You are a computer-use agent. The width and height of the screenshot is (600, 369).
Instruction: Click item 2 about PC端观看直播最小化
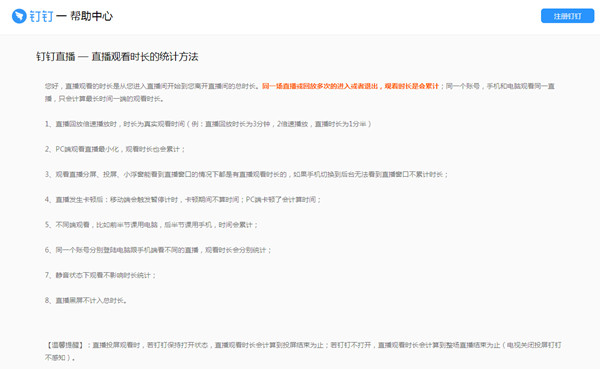pyautogui.click(x=115, y=149)
